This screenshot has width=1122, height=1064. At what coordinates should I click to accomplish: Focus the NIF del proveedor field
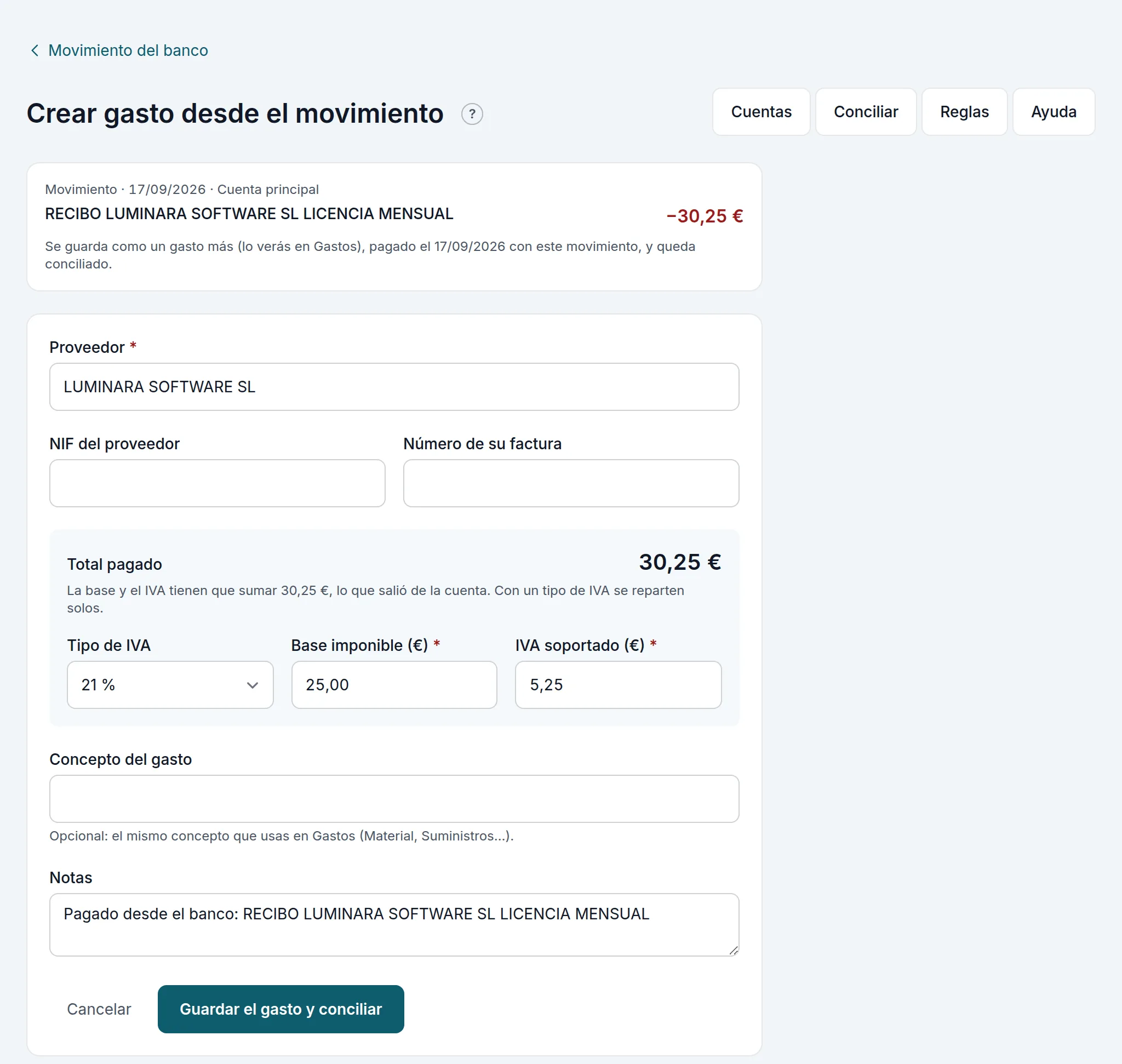(x=217, y=483)
